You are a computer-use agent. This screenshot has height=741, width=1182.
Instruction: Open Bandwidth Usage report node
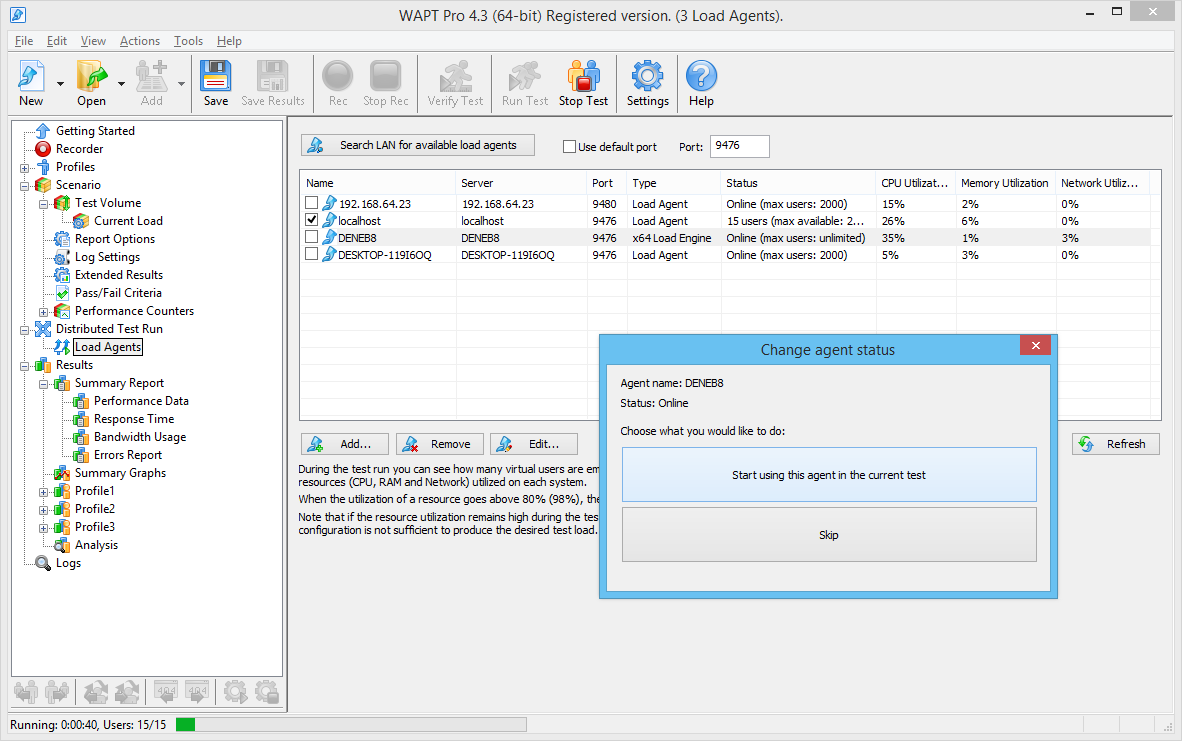139,437
